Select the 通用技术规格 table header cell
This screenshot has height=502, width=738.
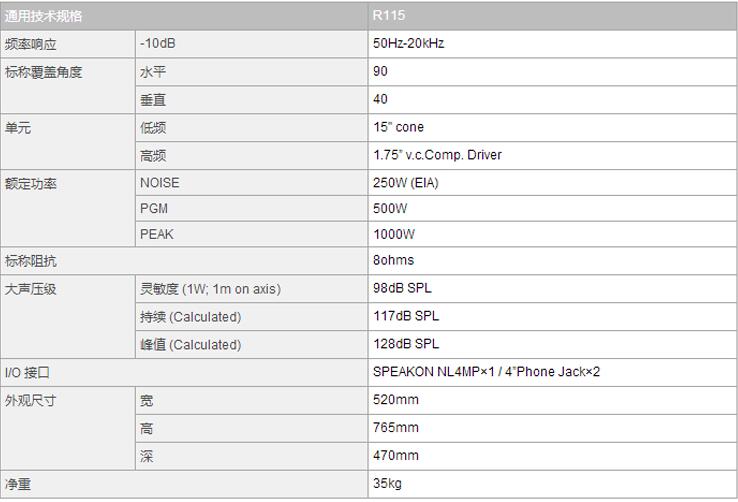coord(44,17)
